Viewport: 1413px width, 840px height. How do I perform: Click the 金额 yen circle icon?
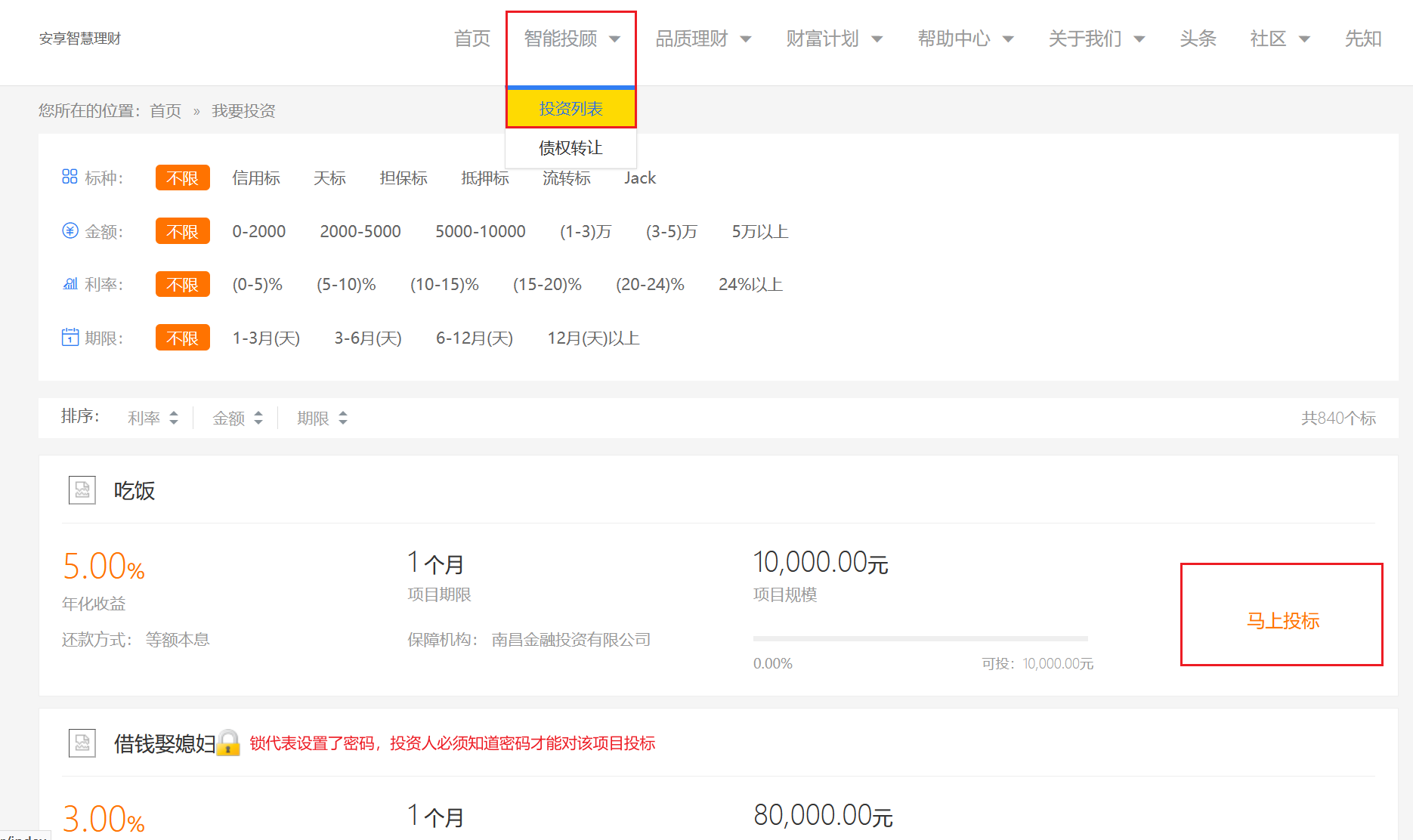pyautogui.click(x=70, y=230)
